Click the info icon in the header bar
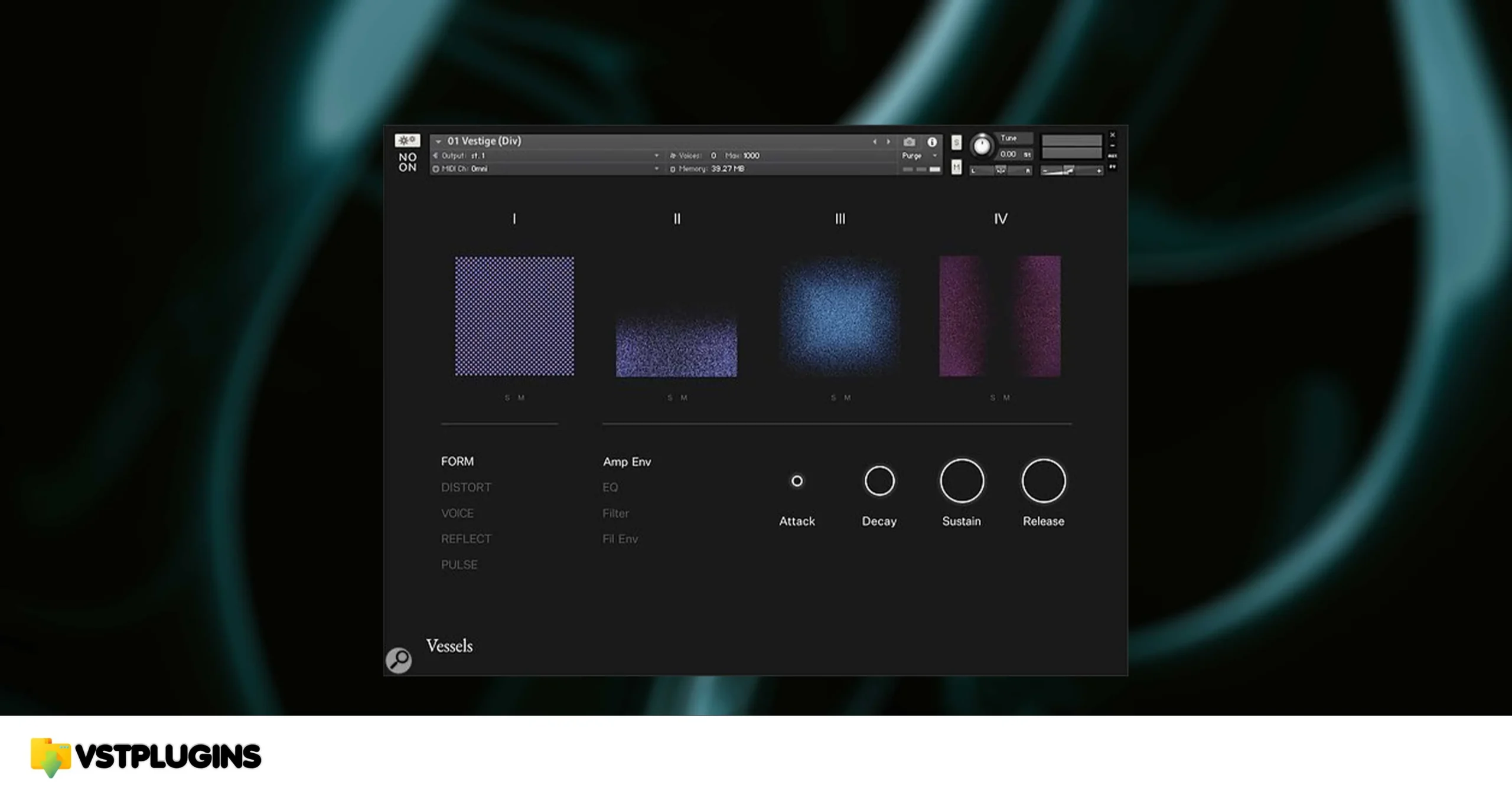The image size is (1512, 801). click(x=932, y=141)
